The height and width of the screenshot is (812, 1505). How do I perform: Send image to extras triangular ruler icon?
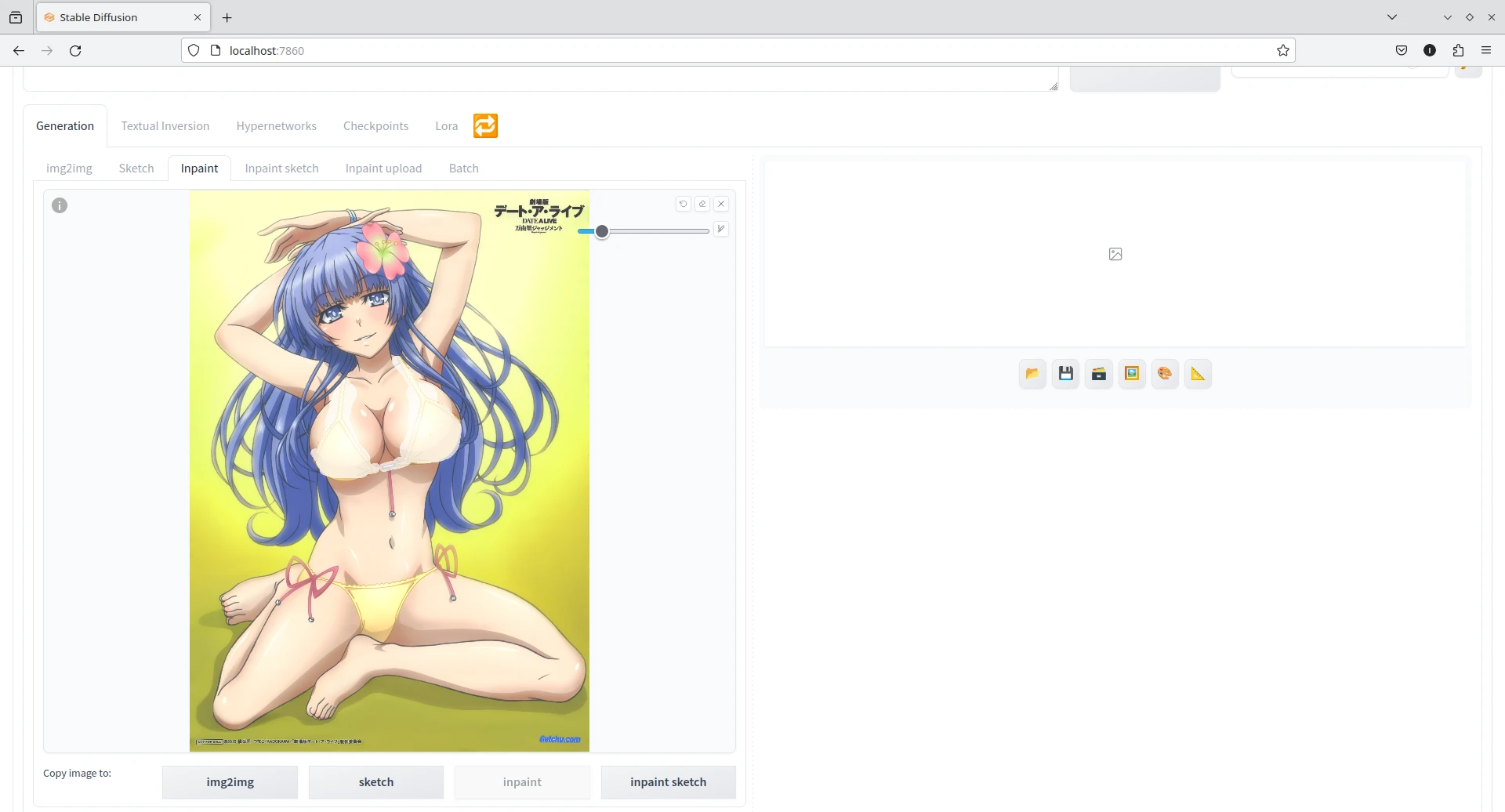[1199, 374]
